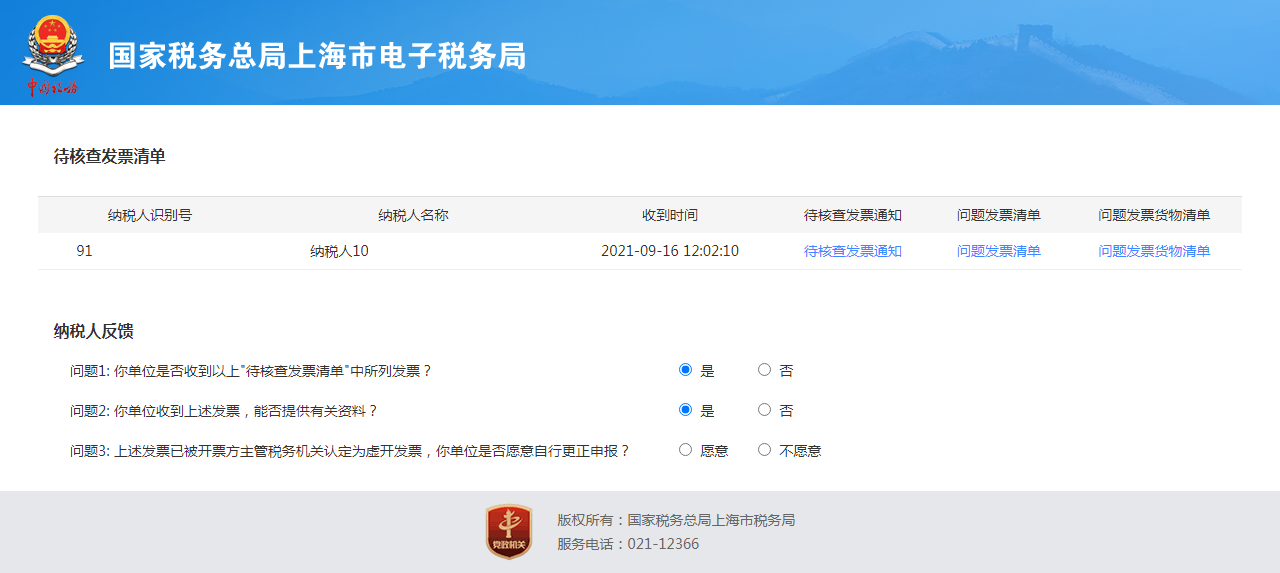
Task: Select 愿意 for 问题3
Action: pos(685,450)
